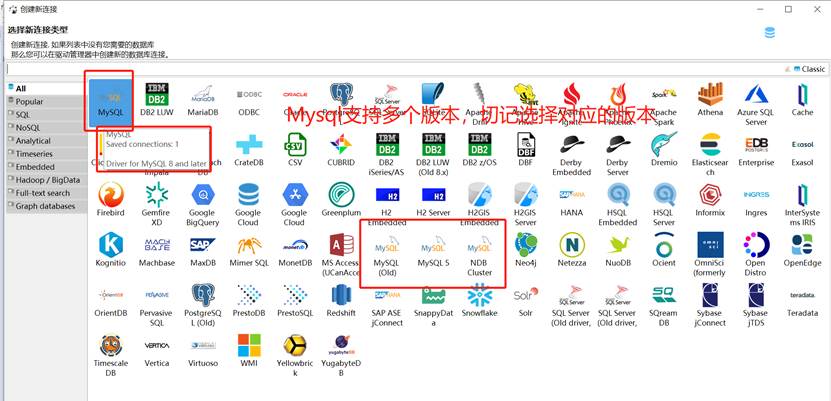Select the Machbase driver
This screenshot has height=401, width=831.
157,250
